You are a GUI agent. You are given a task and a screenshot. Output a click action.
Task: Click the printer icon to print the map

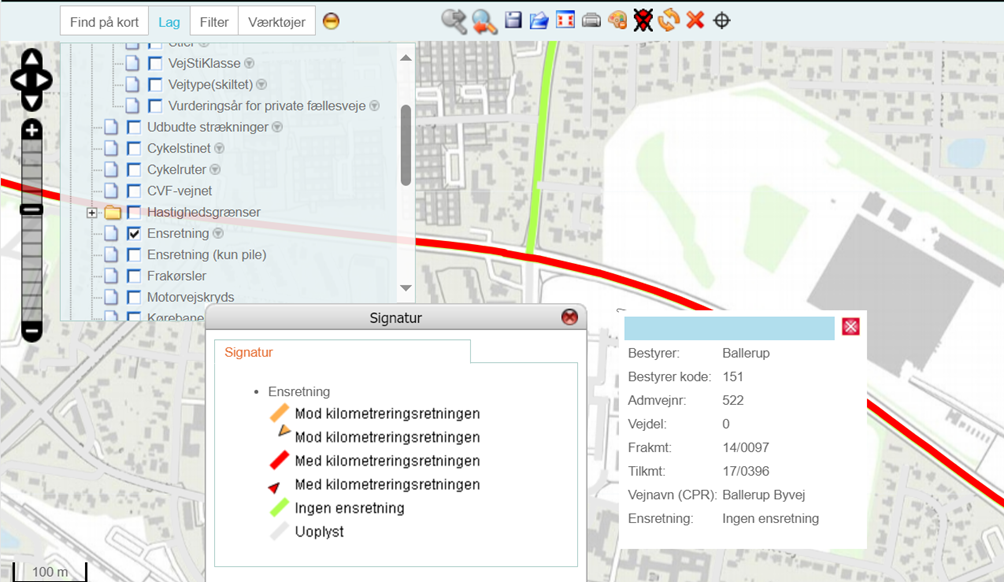[x=591, y=20]
